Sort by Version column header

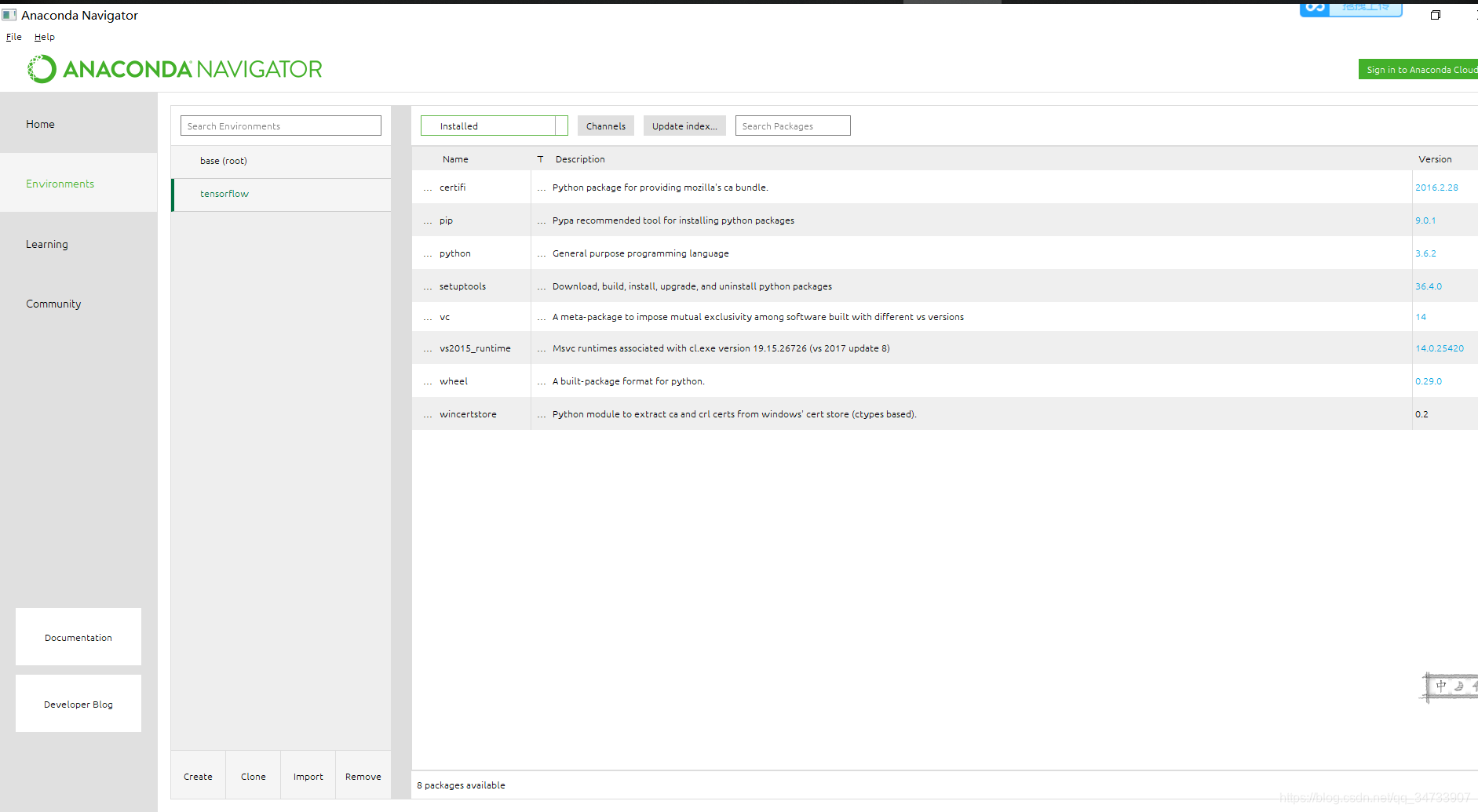point(1435,159)
